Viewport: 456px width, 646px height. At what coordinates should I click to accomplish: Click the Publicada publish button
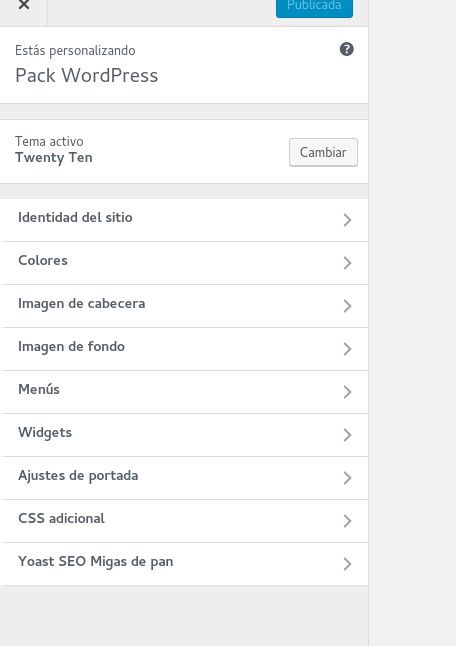pos(314,7)
